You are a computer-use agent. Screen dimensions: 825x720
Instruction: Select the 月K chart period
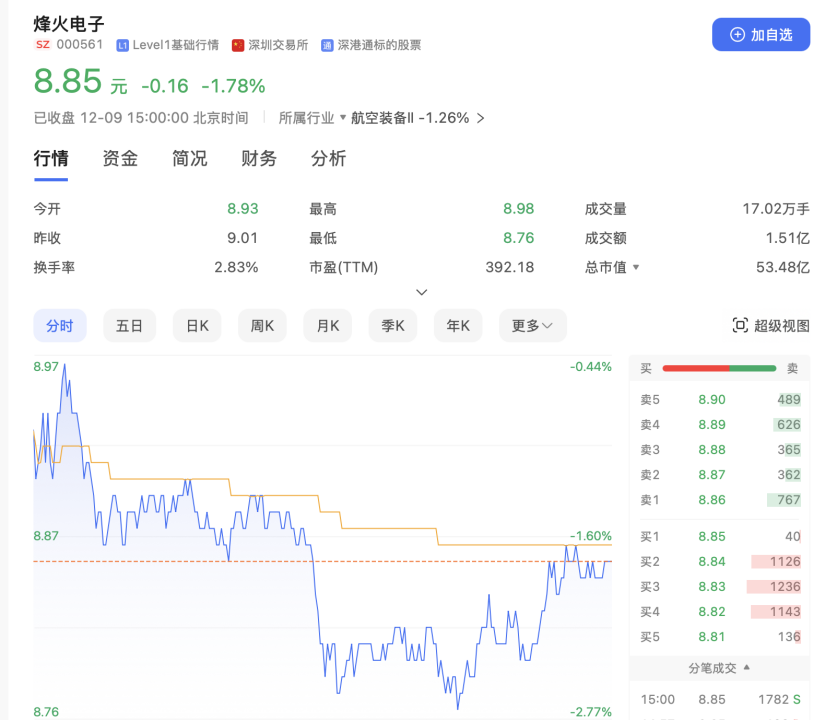click(328, 326)
